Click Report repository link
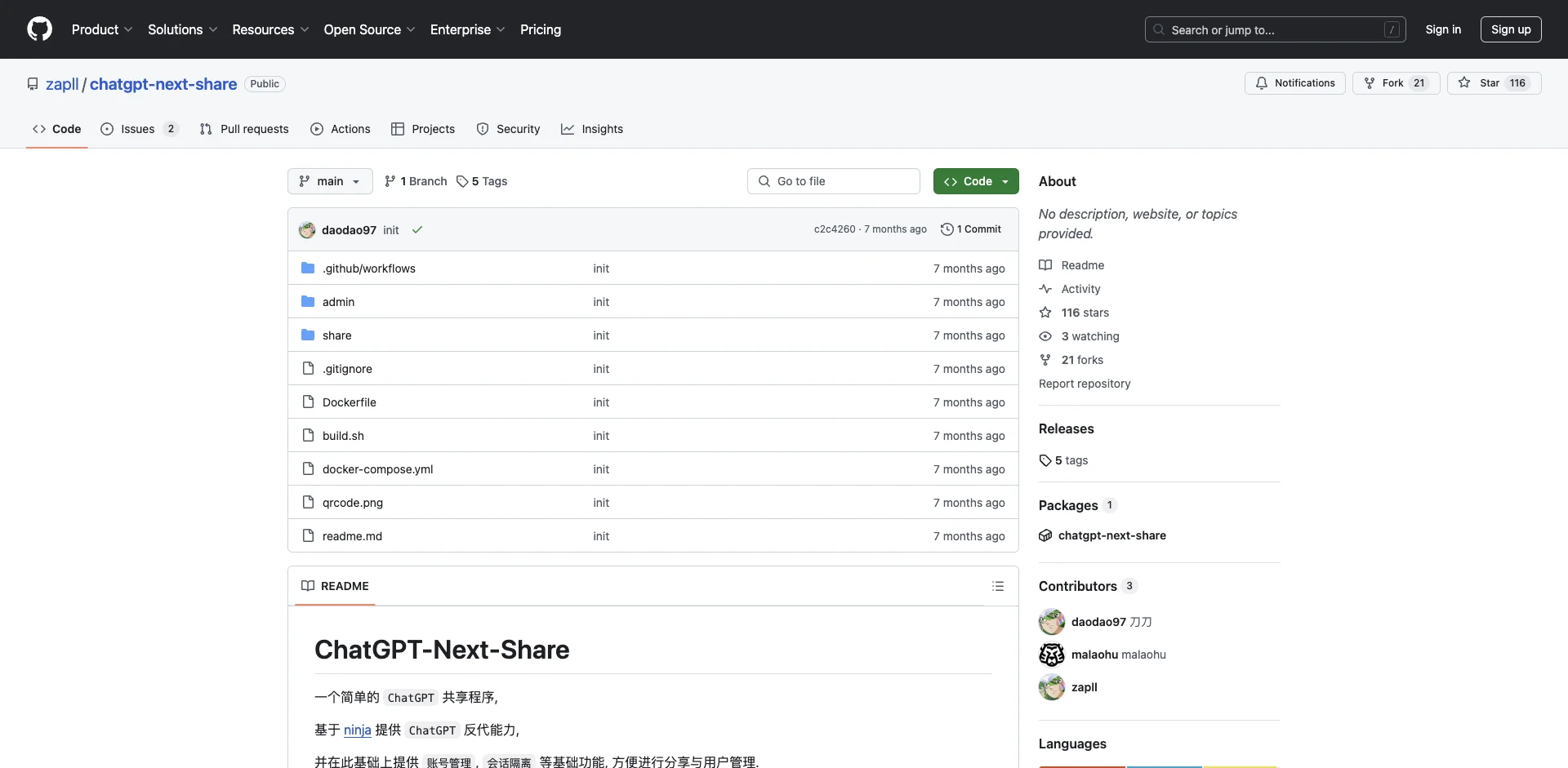Viewport: 1568px width, 768px height. click(1085, 384)
